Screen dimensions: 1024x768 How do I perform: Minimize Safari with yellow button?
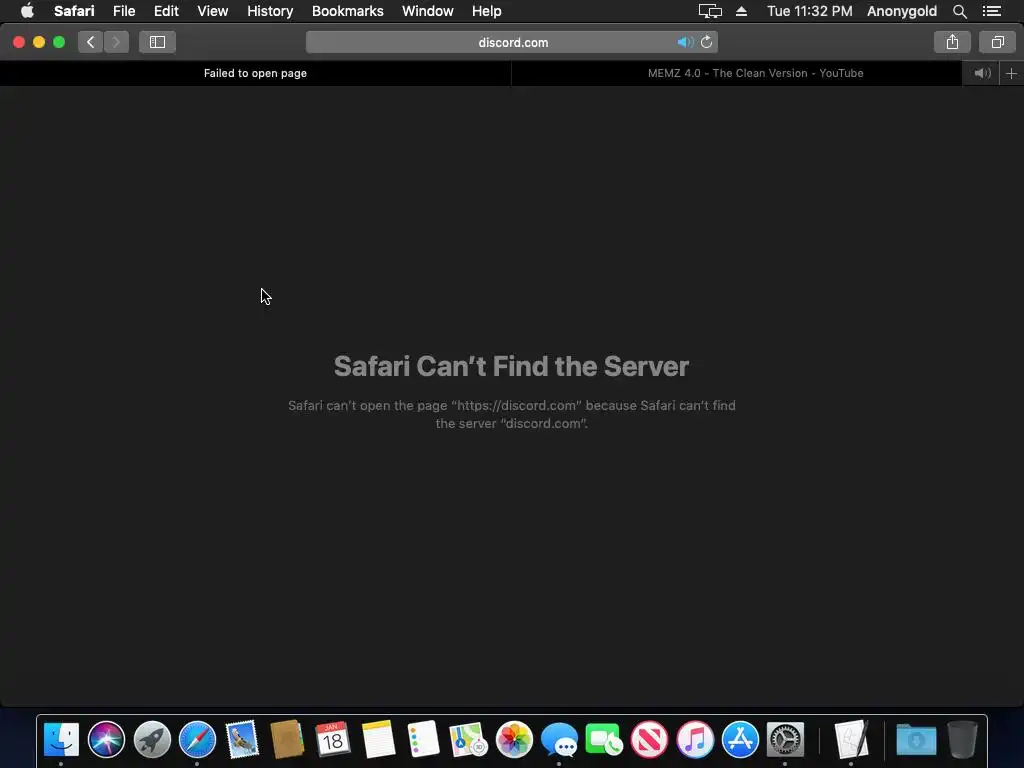point(39,42)
